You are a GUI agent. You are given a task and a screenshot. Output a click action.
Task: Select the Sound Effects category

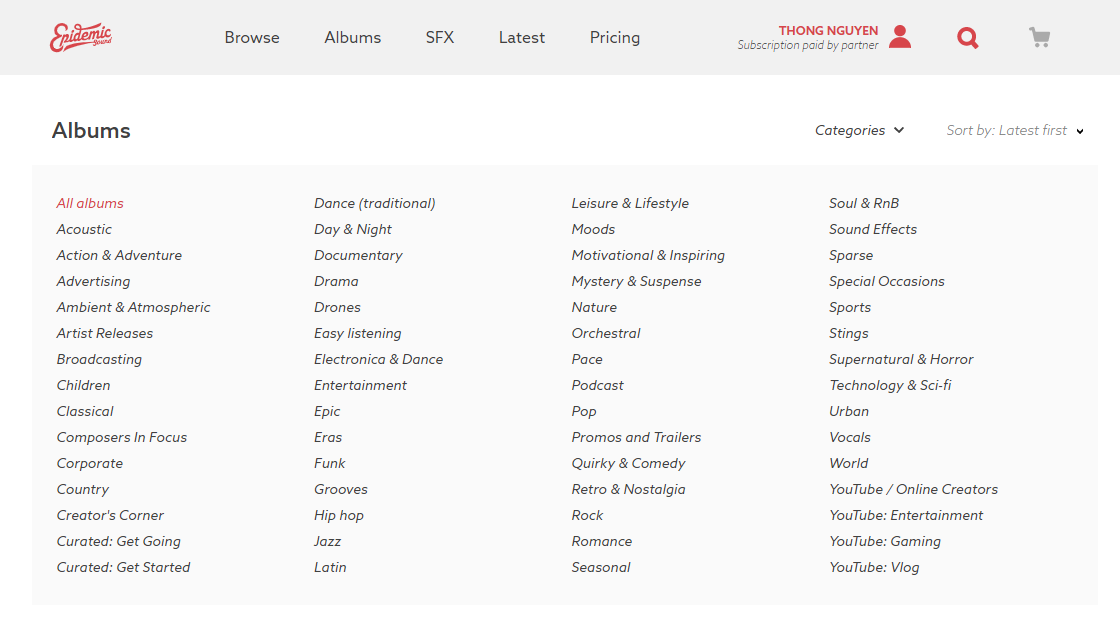pos(873,229)
